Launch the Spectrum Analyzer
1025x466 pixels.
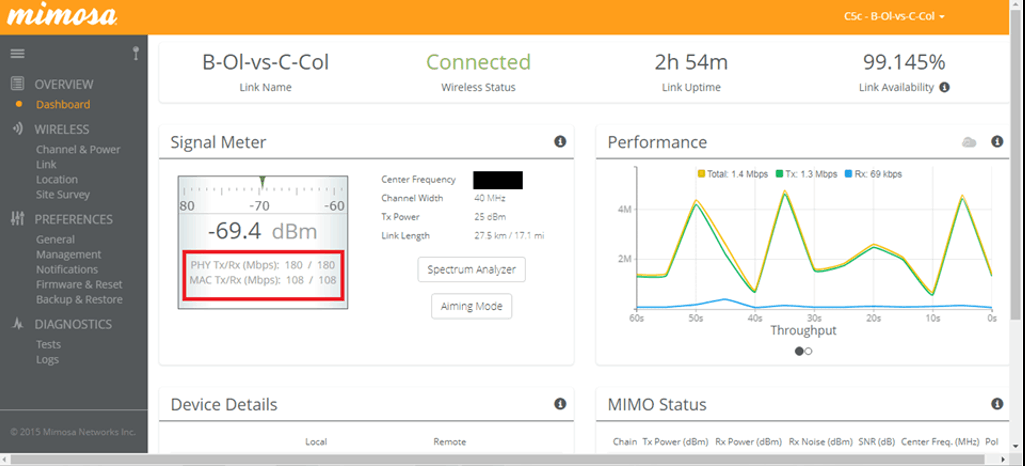[471, 270]
